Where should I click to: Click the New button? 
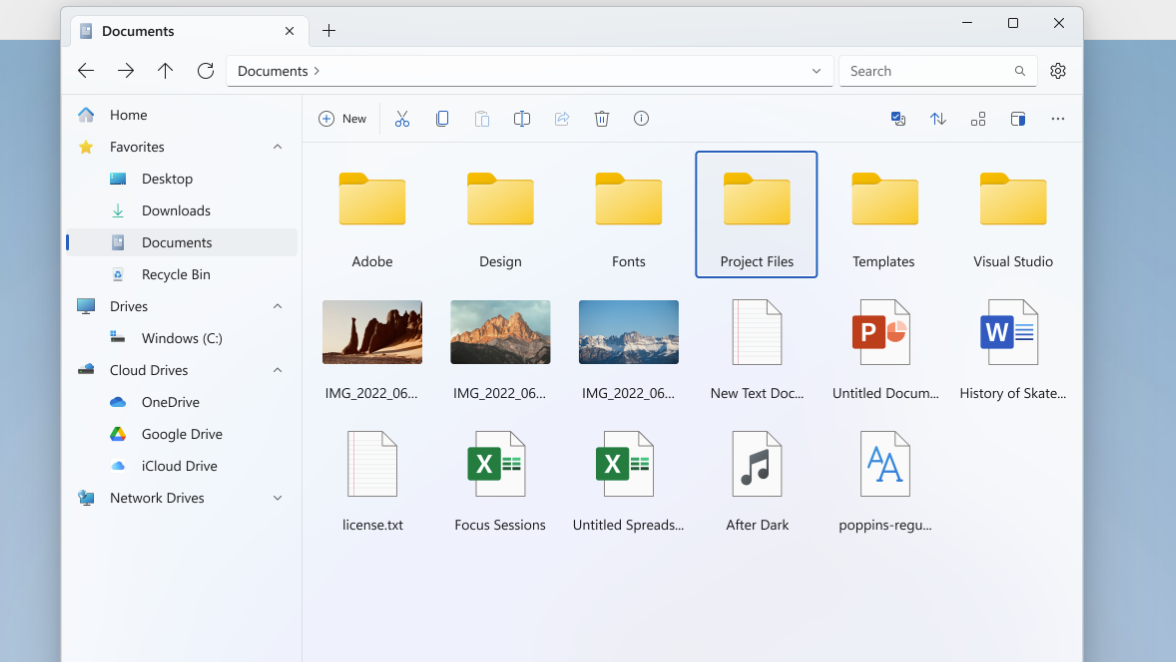point(342,118)
